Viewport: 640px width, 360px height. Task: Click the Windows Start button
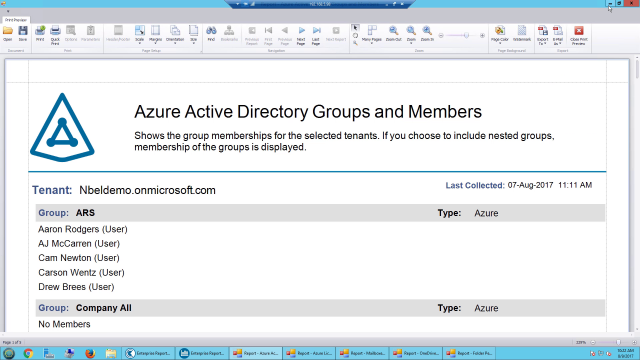pos(9,353)
